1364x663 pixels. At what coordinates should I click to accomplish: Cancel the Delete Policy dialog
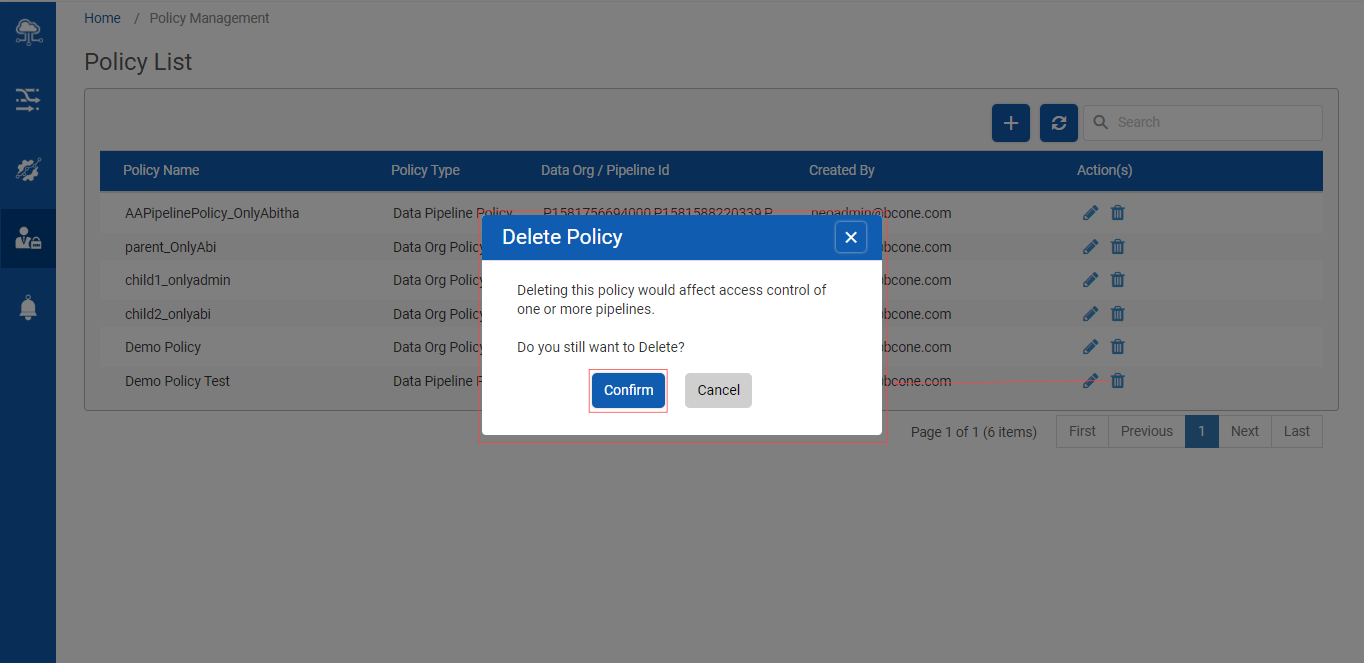[718, 390]
